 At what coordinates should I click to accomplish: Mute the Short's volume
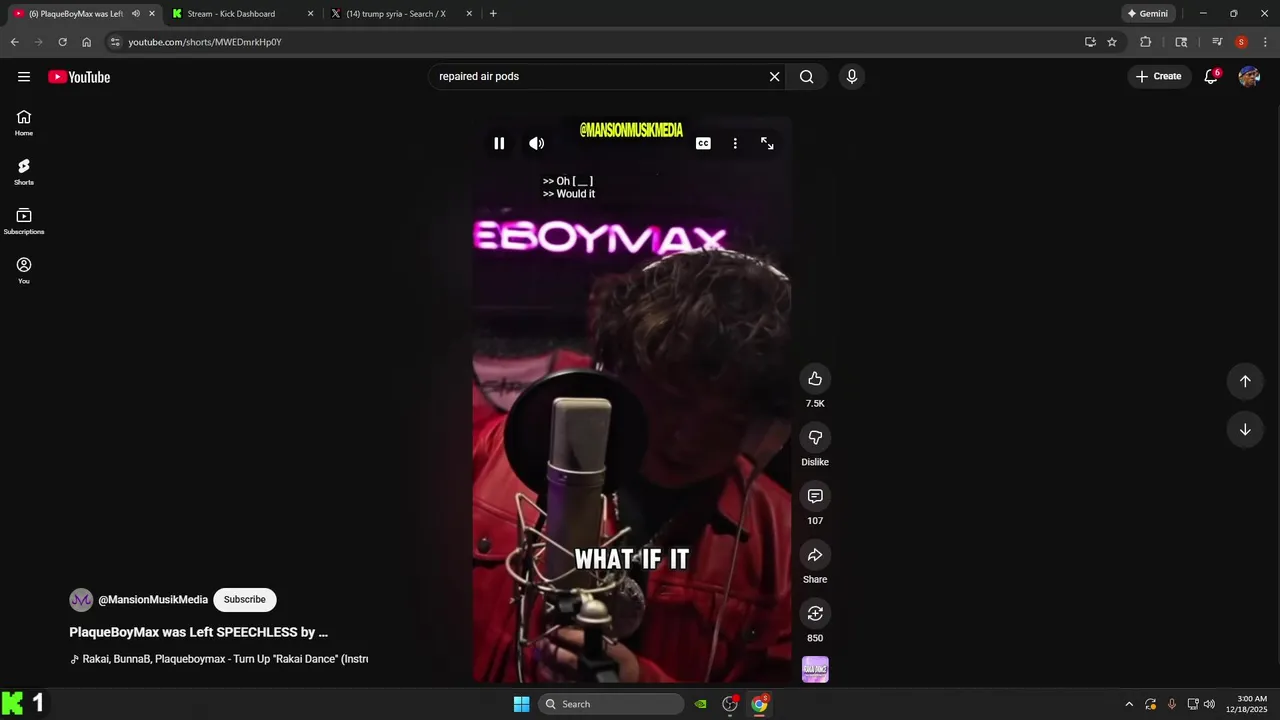[537, 143]
